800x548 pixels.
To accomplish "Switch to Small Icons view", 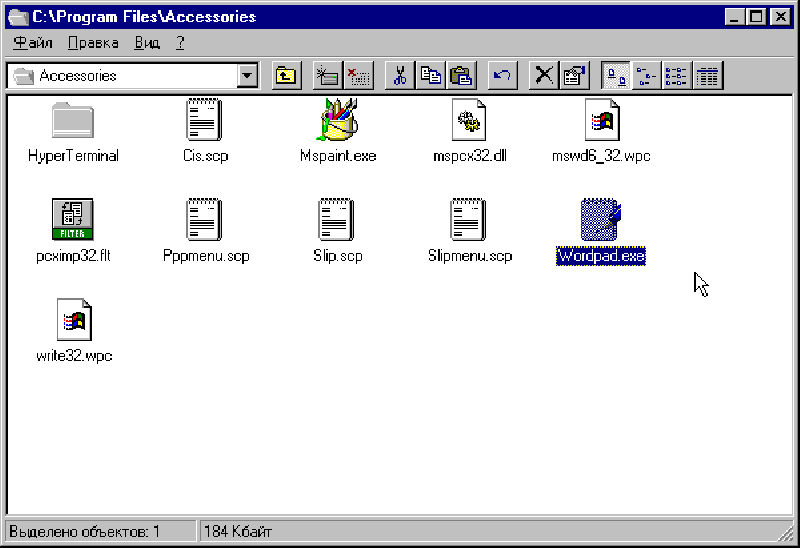I will 646,76.
